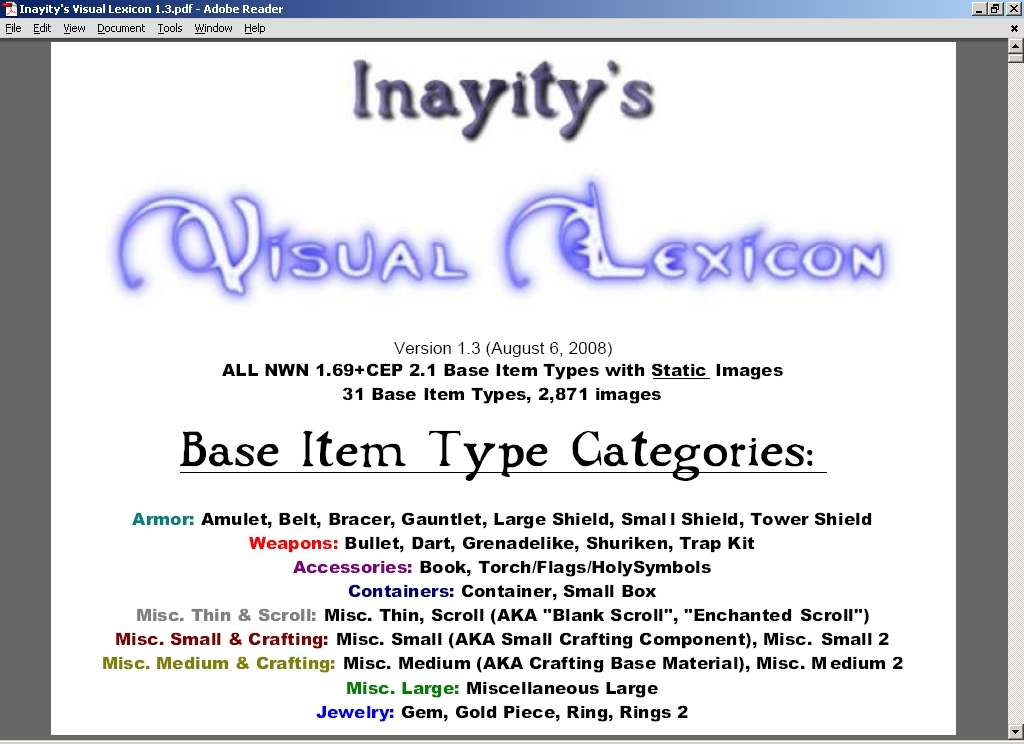Viewport: 1024px width, 744px height.
Task: Click the Adobe Reader PDF icon in title bar
Action: pyautogui.click(x=10, y=9)
